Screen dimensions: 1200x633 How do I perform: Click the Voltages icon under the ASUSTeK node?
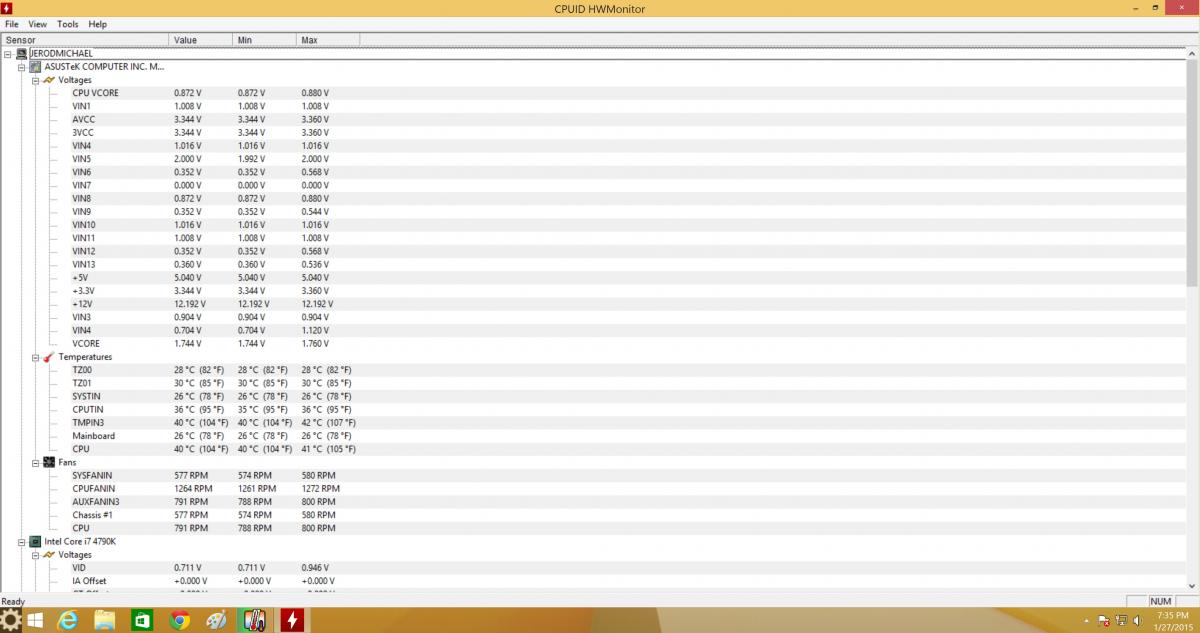tap(49, 80)
